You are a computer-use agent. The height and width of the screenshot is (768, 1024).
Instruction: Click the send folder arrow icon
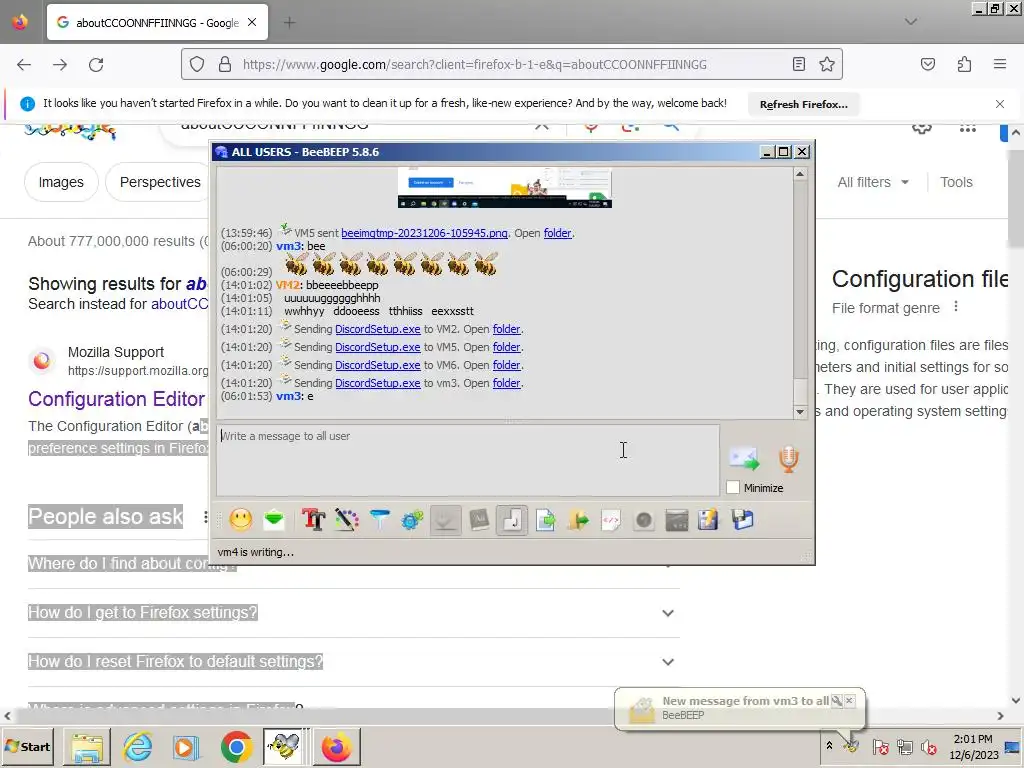578,520
